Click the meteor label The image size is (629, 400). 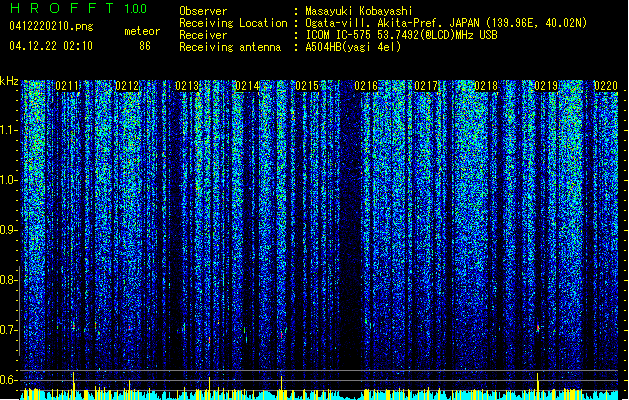pyautogui.click(x=142, y=31)
